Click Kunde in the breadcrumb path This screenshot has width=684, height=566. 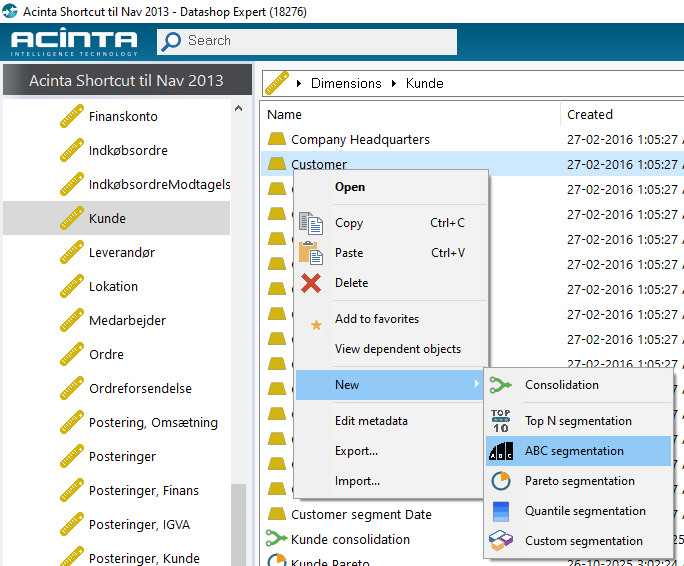pyautogui.click(x=424, y=83)
